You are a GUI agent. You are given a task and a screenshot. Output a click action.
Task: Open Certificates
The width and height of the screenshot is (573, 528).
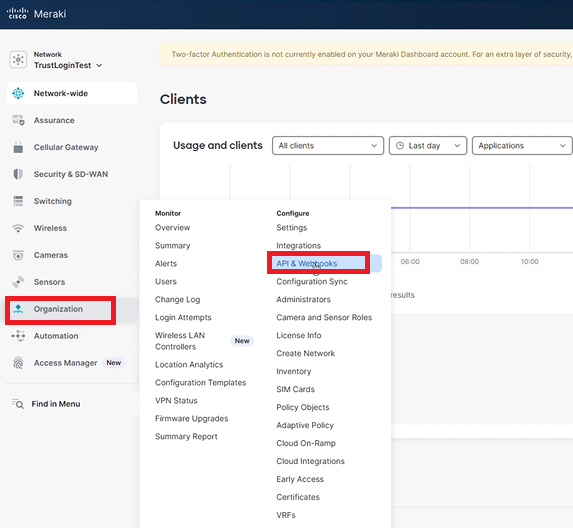(298, 497)
